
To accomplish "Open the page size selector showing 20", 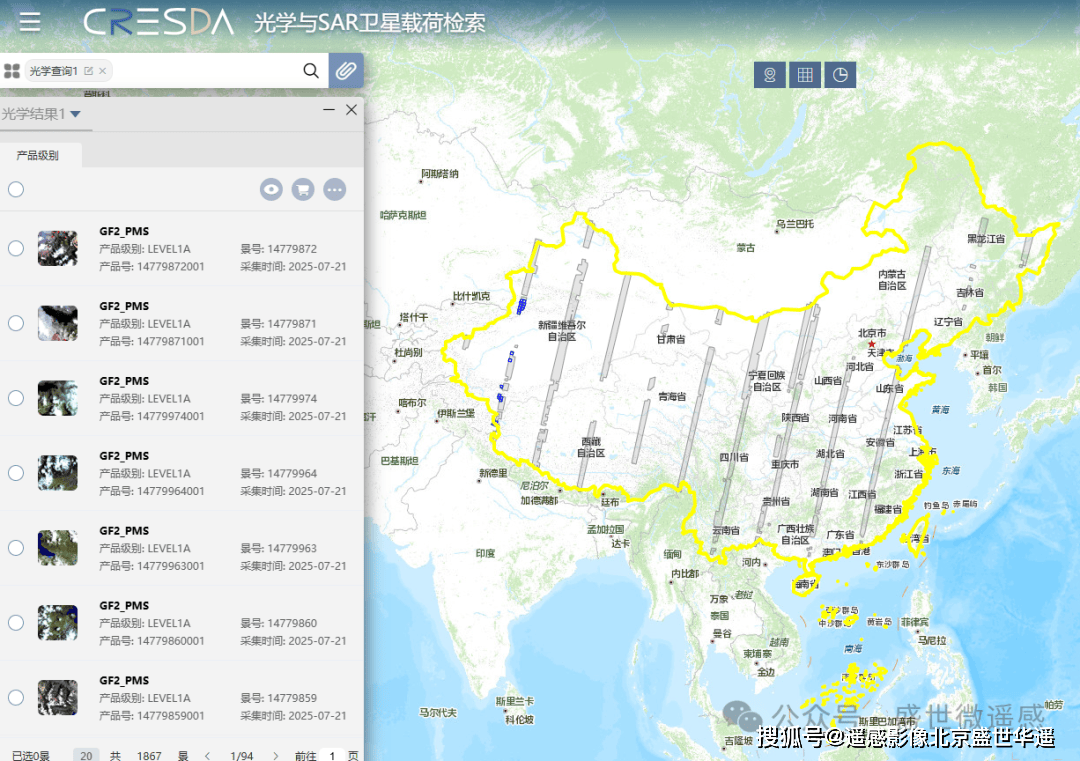I will (x=87, y=755).
